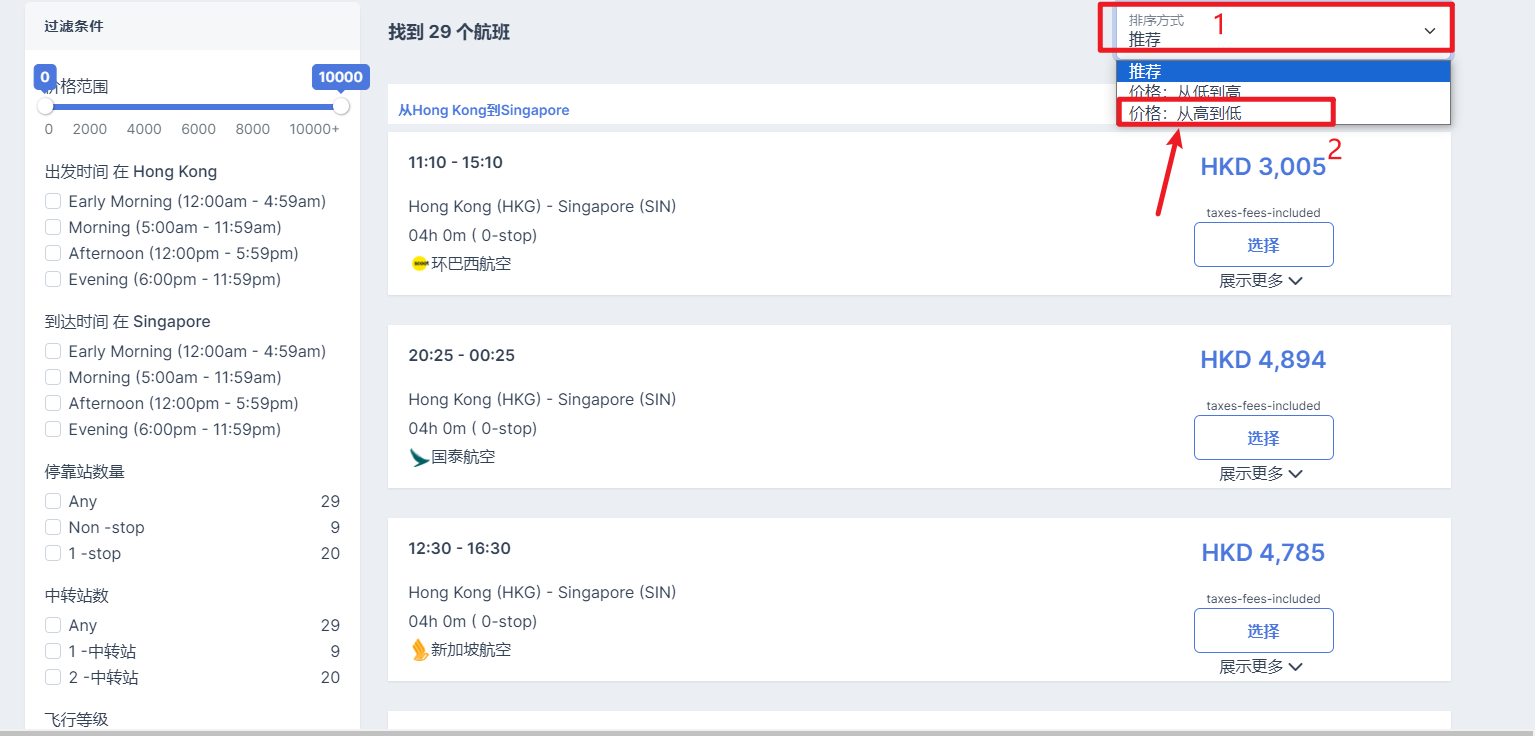Click the Cathay Pacific airline logo
The width and height of the screenshot is (1535, 736).
pyautogui.click(x=419, y=457)
